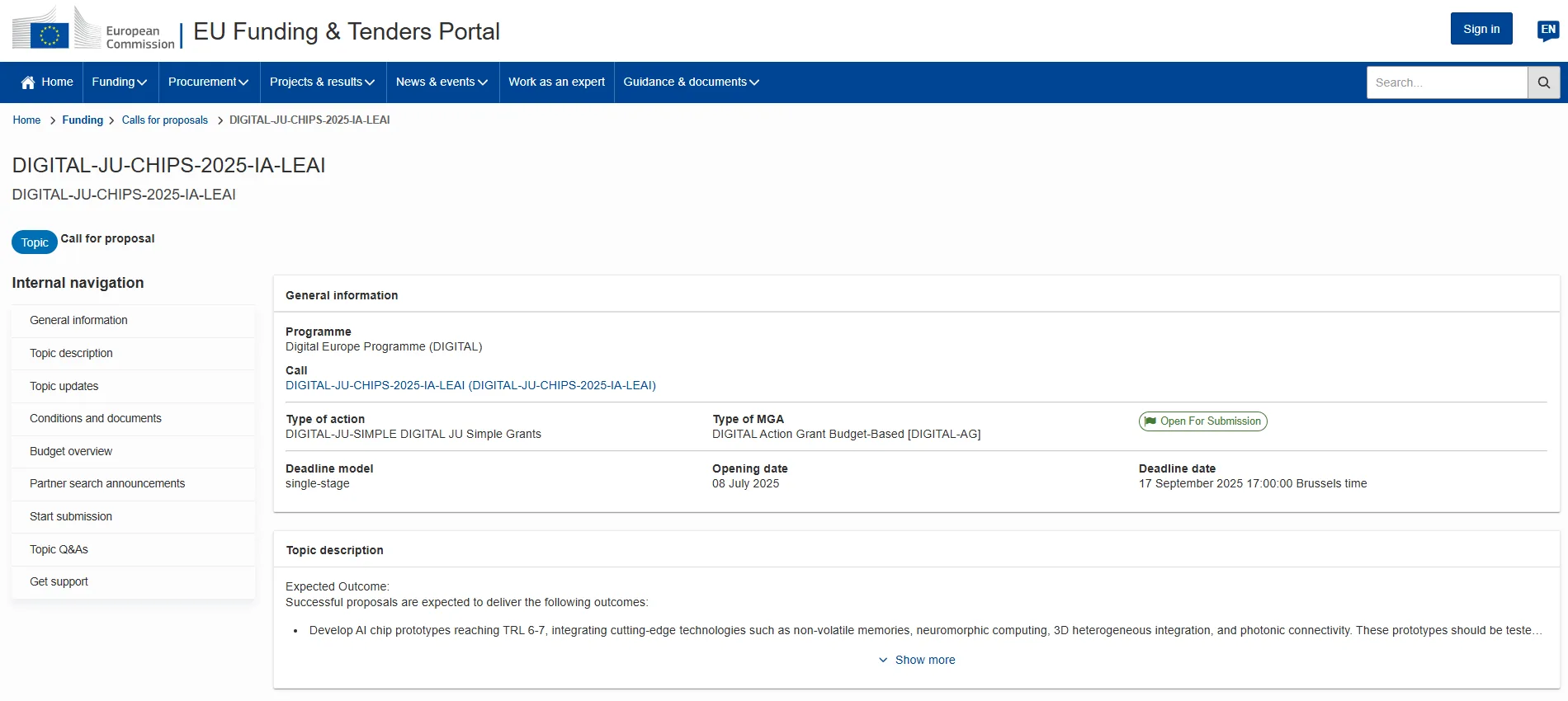Jump to Get support section
This screenshot has height=701, width=1568.
(x=133, y=582)
